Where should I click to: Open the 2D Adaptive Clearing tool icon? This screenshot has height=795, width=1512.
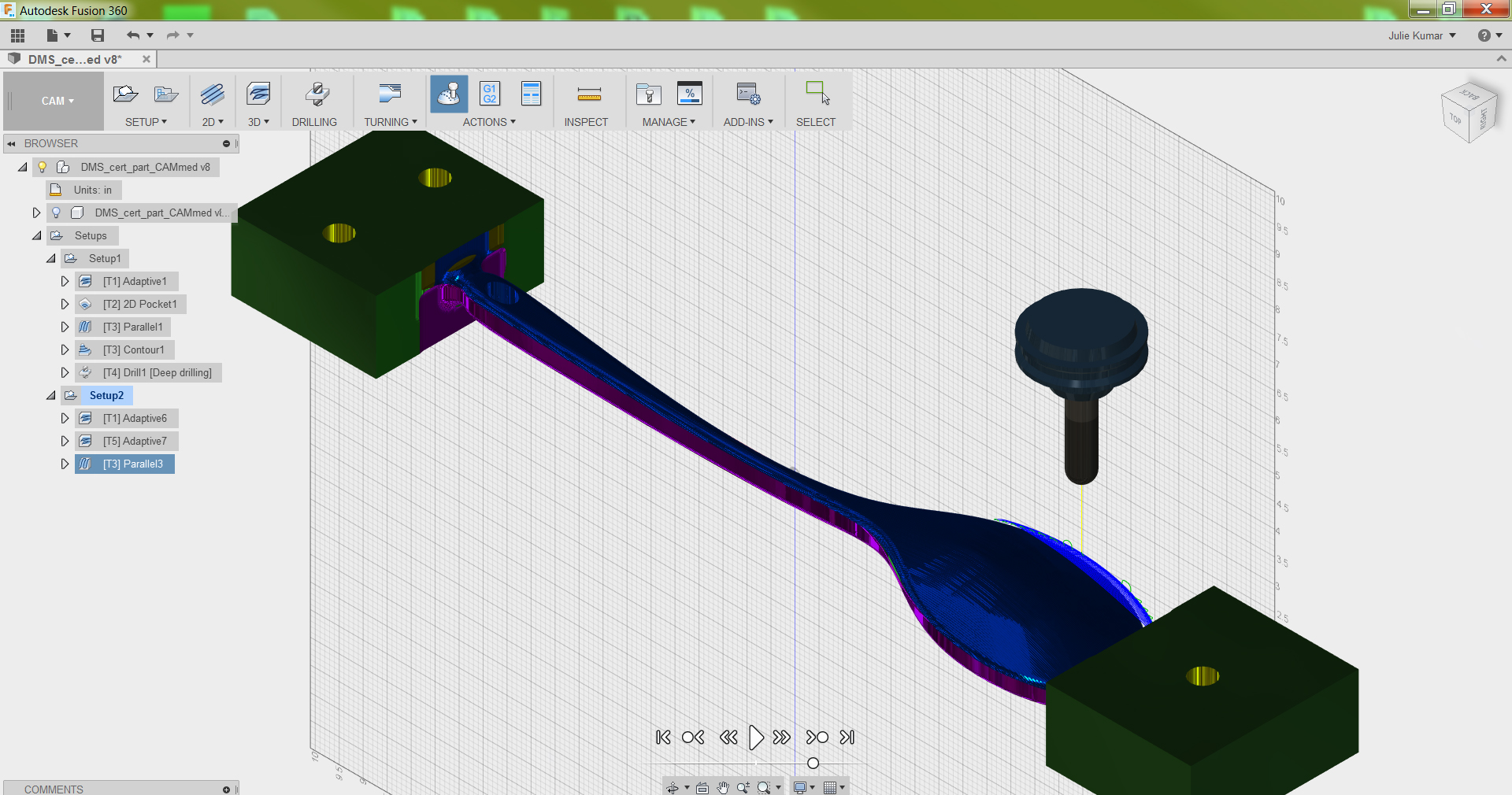(213, 94)
